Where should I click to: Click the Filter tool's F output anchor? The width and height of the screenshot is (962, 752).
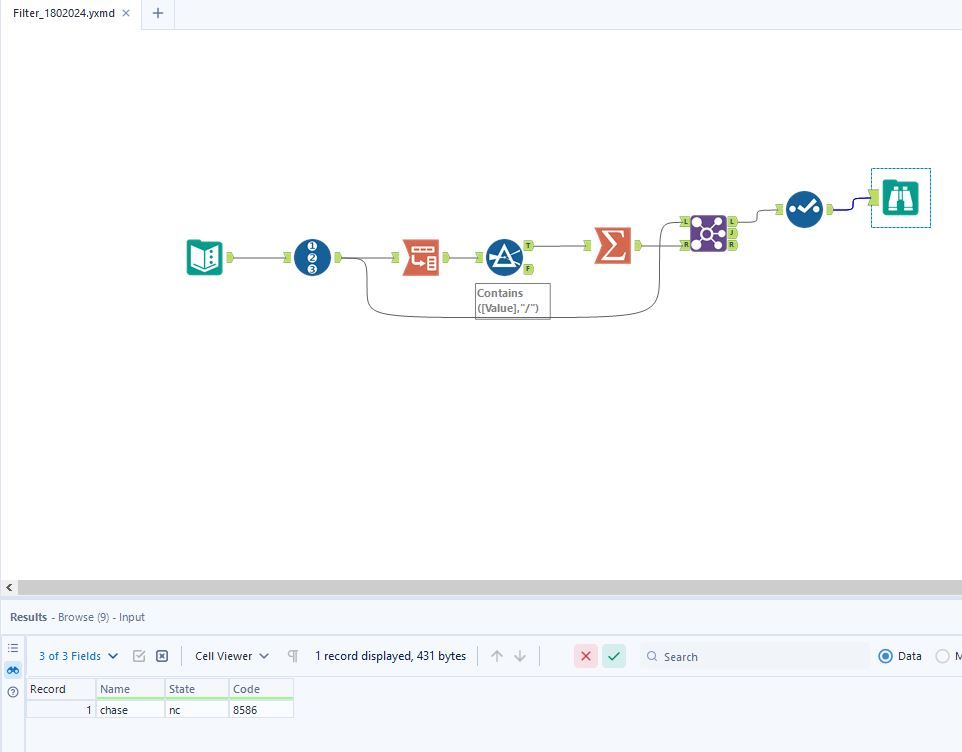point(528,269)
